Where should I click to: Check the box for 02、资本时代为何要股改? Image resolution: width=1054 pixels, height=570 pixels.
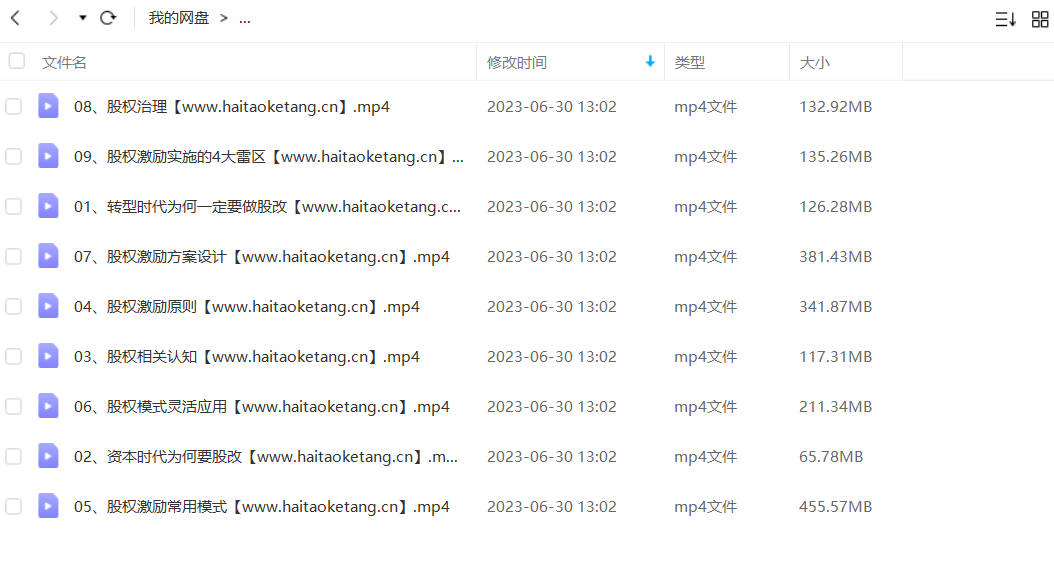(x=13, y=456)
